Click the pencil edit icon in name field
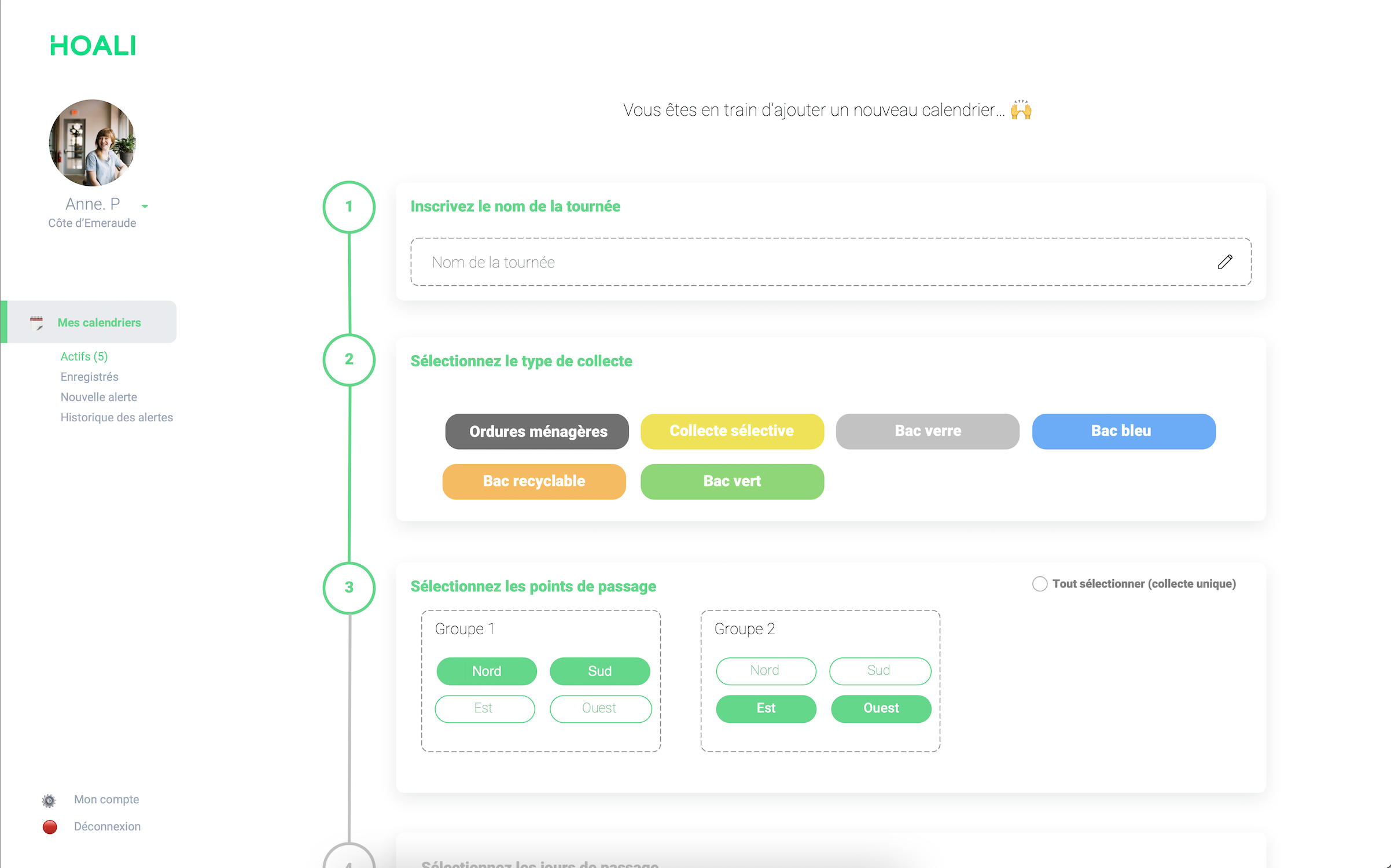Screen dimensions: 1391x868 [1224, 262]
